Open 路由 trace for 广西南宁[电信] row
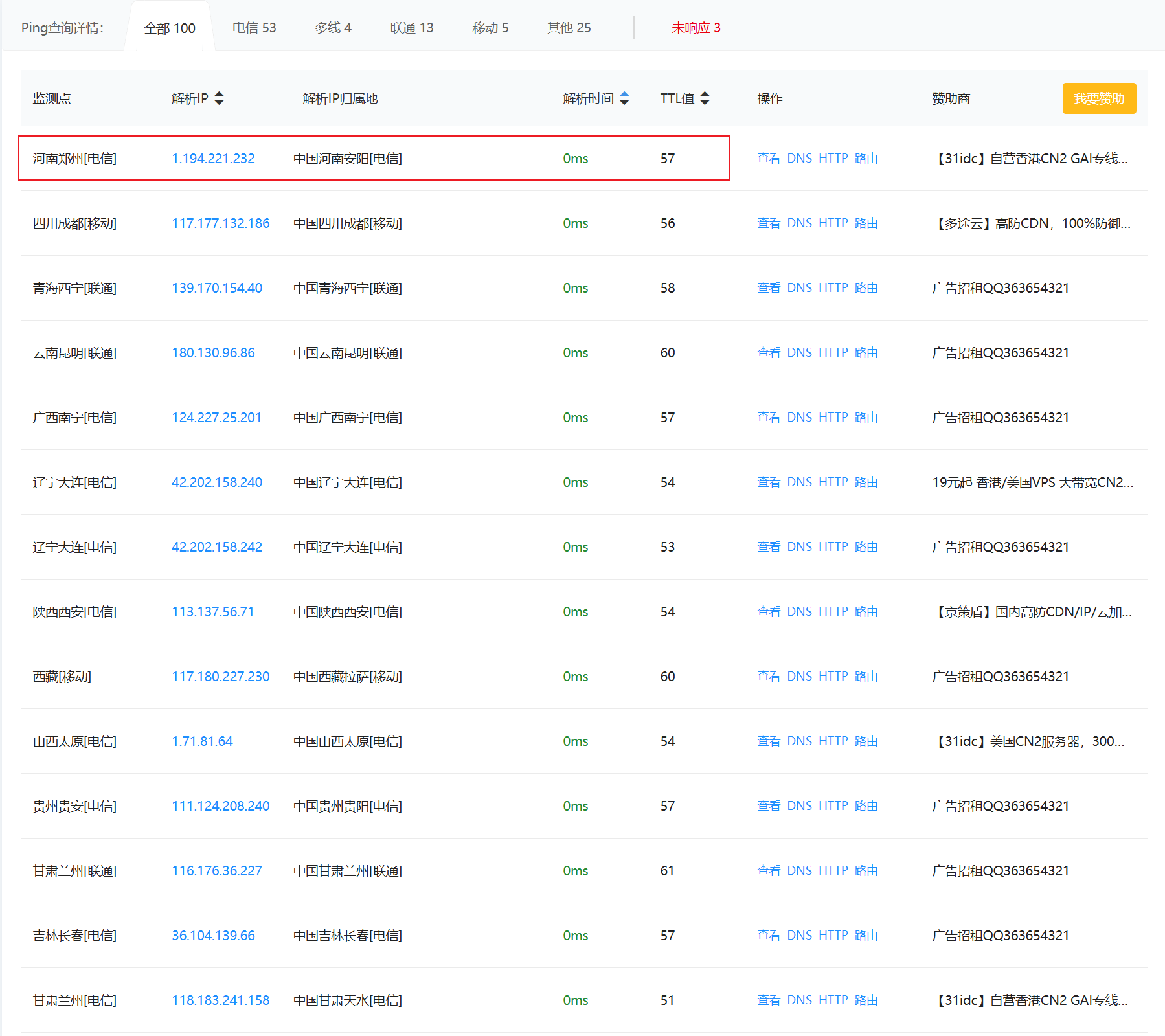1165x1036 pixels. 866,418
